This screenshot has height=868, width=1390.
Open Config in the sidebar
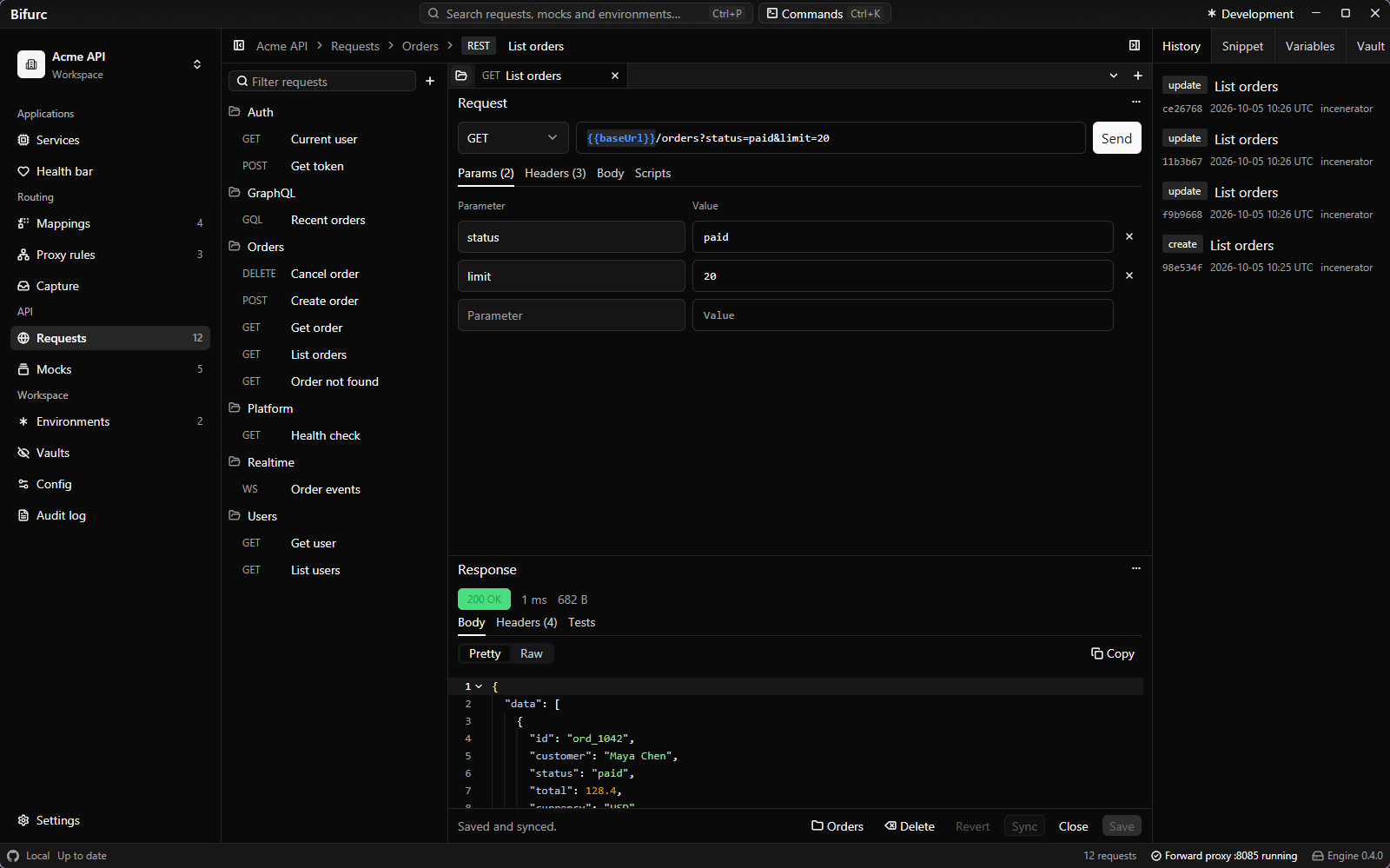pyautogui.click(x=110, y=484)
